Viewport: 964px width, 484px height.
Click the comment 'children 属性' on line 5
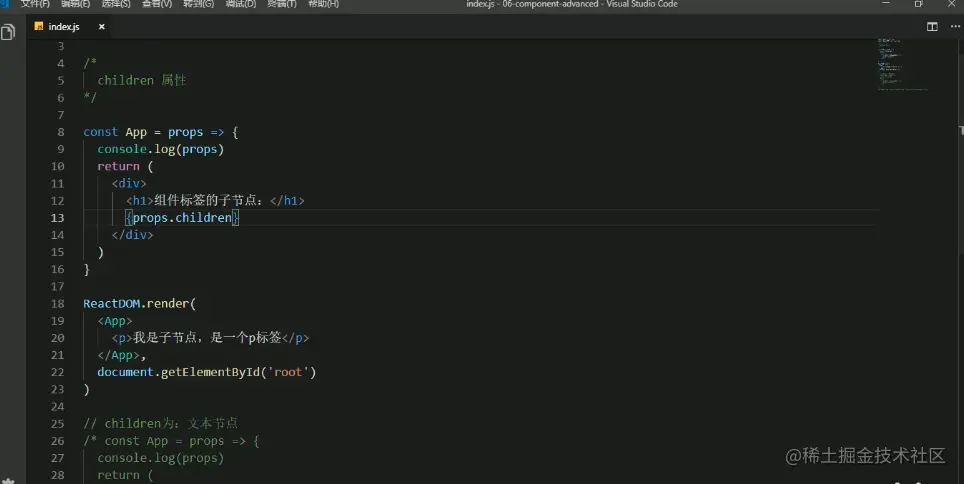[x=142, y=81]
